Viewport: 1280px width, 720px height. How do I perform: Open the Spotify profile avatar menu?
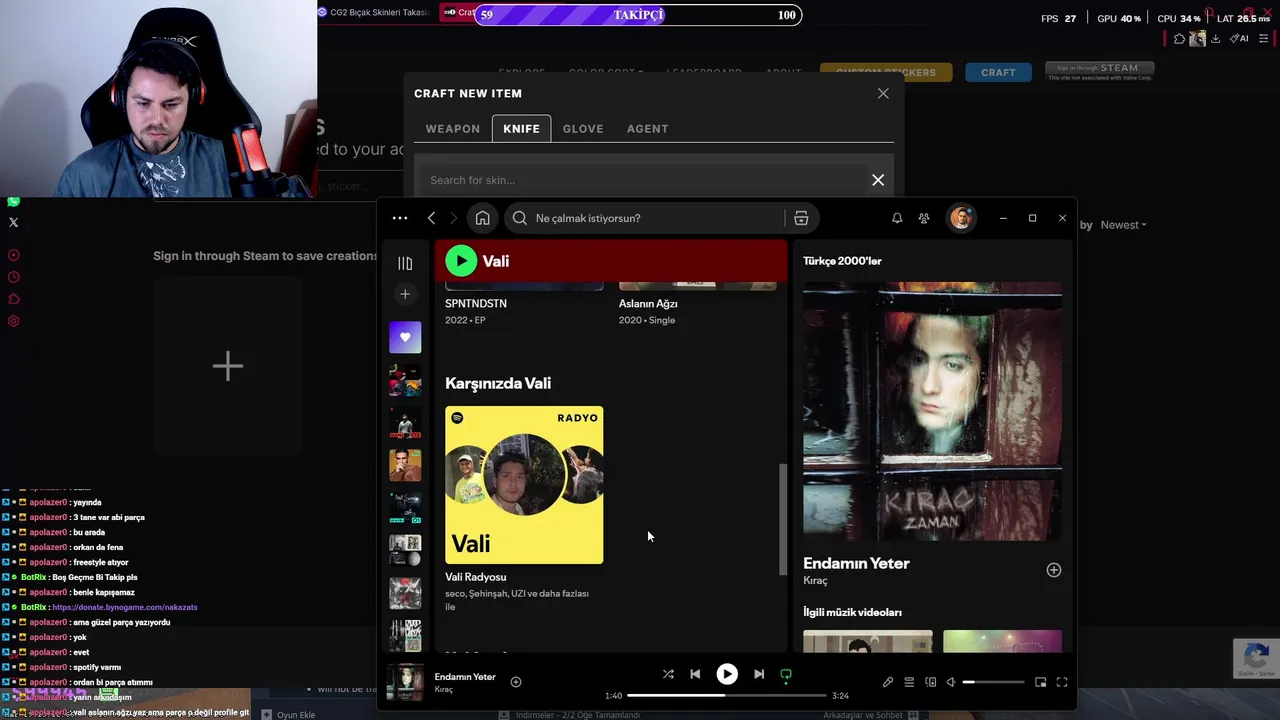(x=961, y=218)
